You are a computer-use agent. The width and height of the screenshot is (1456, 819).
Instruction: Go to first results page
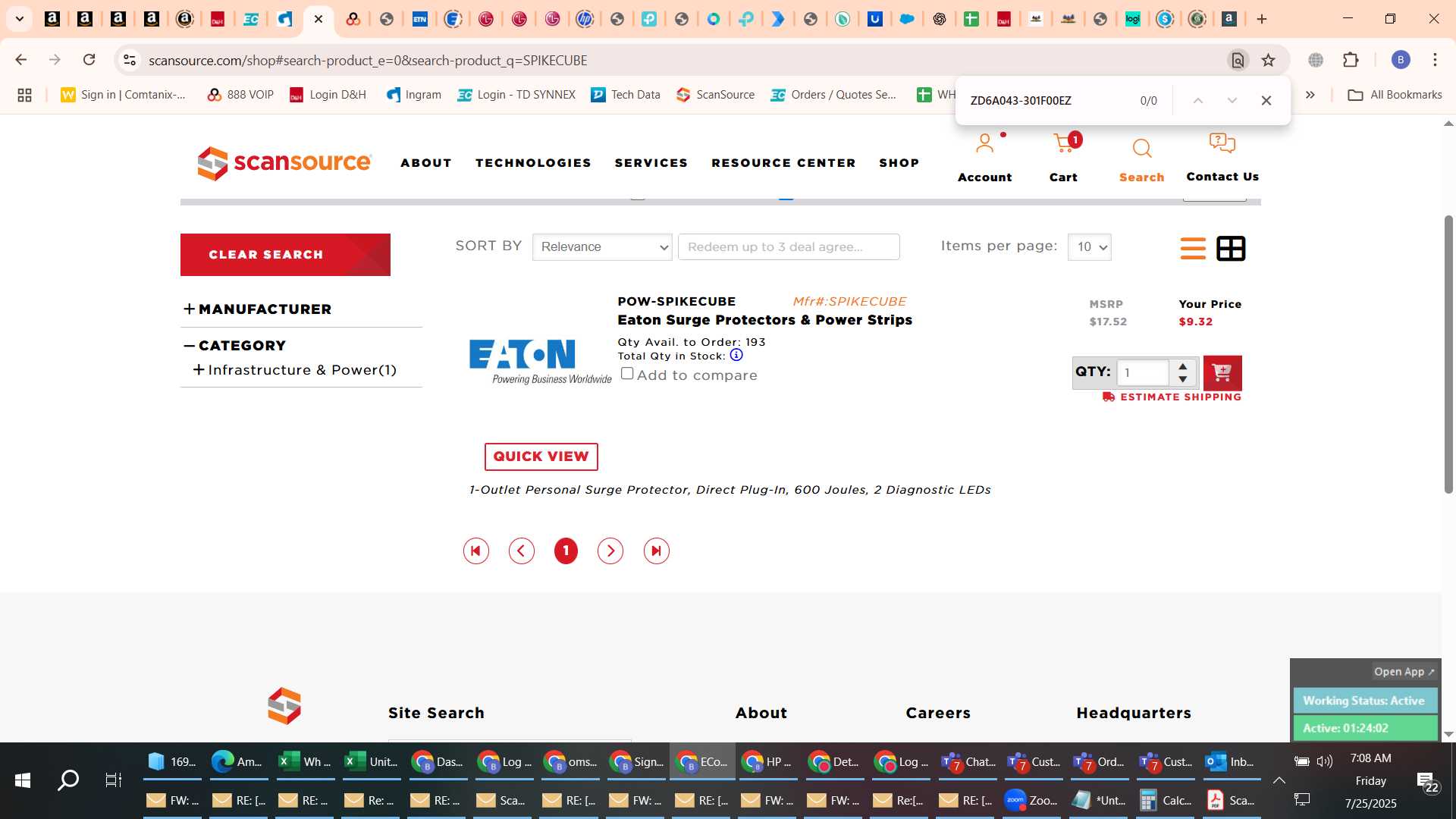[476, 551]
